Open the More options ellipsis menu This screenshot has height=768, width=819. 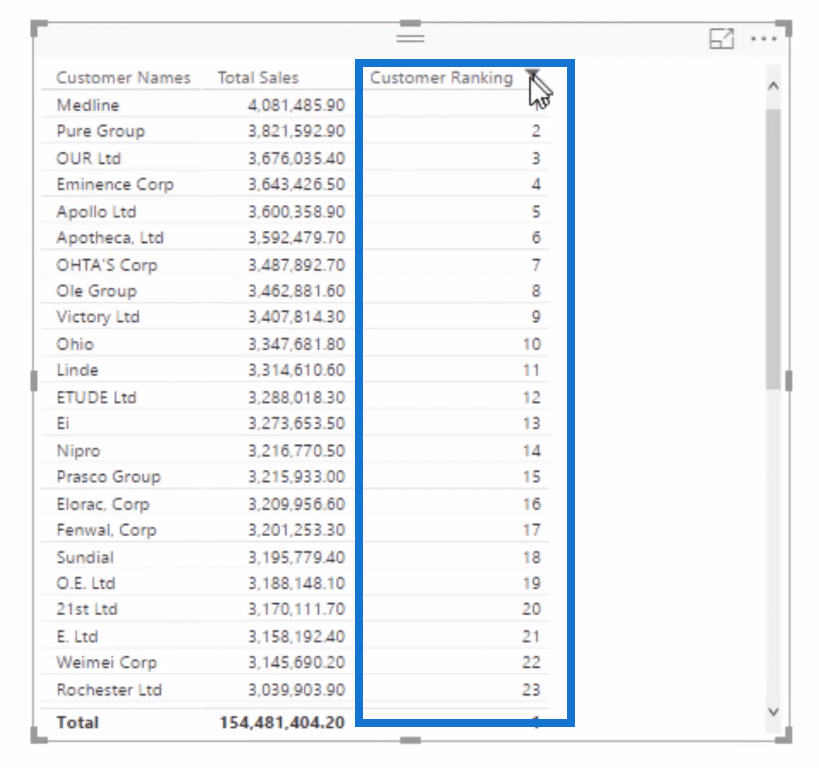tap(763, 39)
